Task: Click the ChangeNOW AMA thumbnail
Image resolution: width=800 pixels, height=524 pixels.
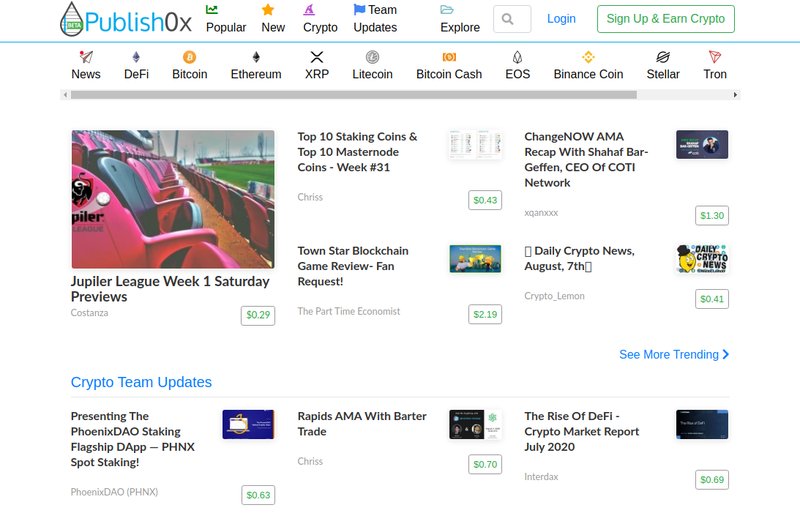Action: click(x=702, y=144)
